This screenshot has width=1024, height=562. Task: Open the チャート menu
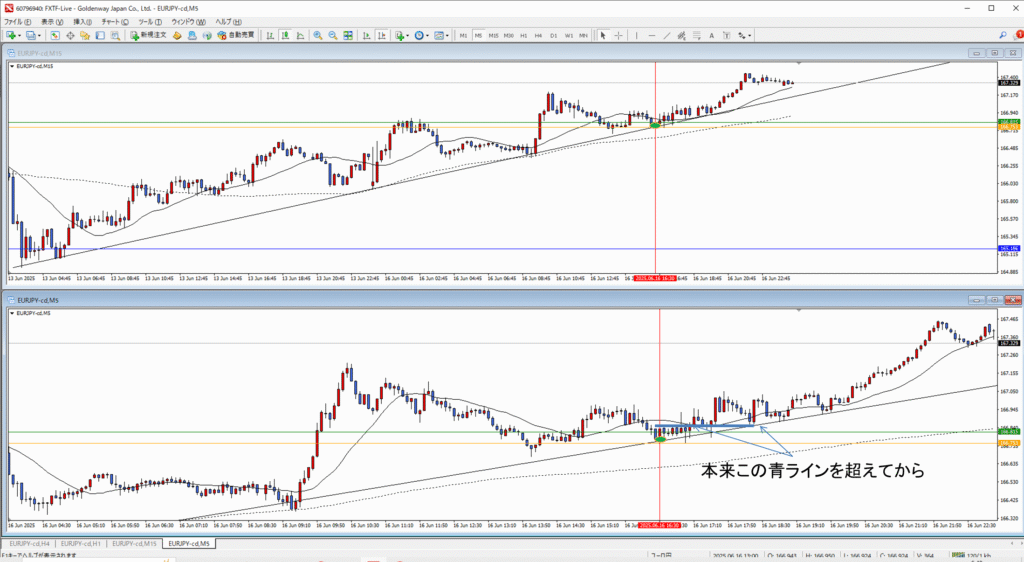click(114, 20)
